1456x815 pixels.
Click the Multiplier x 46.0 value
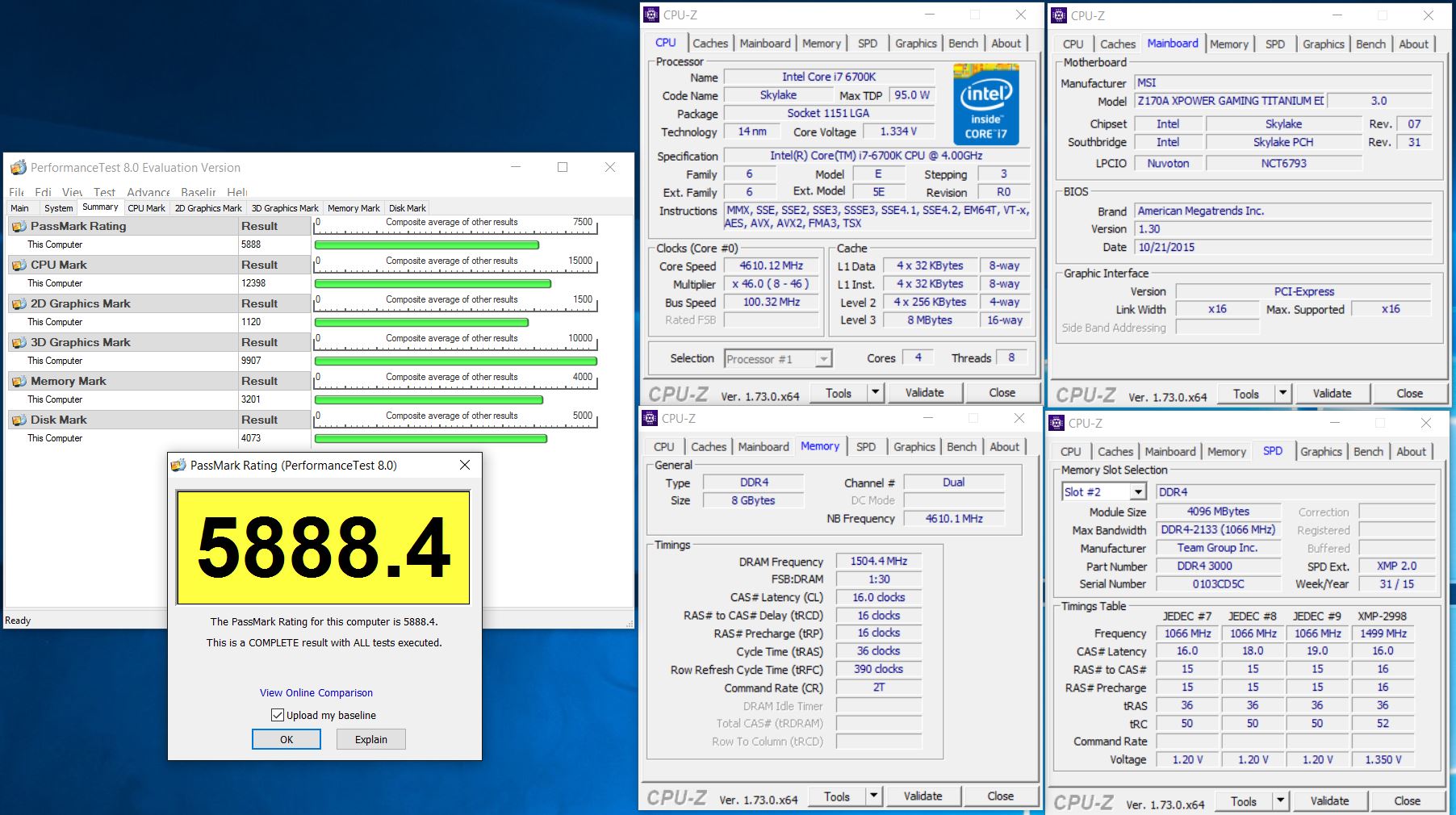point(771,284)
